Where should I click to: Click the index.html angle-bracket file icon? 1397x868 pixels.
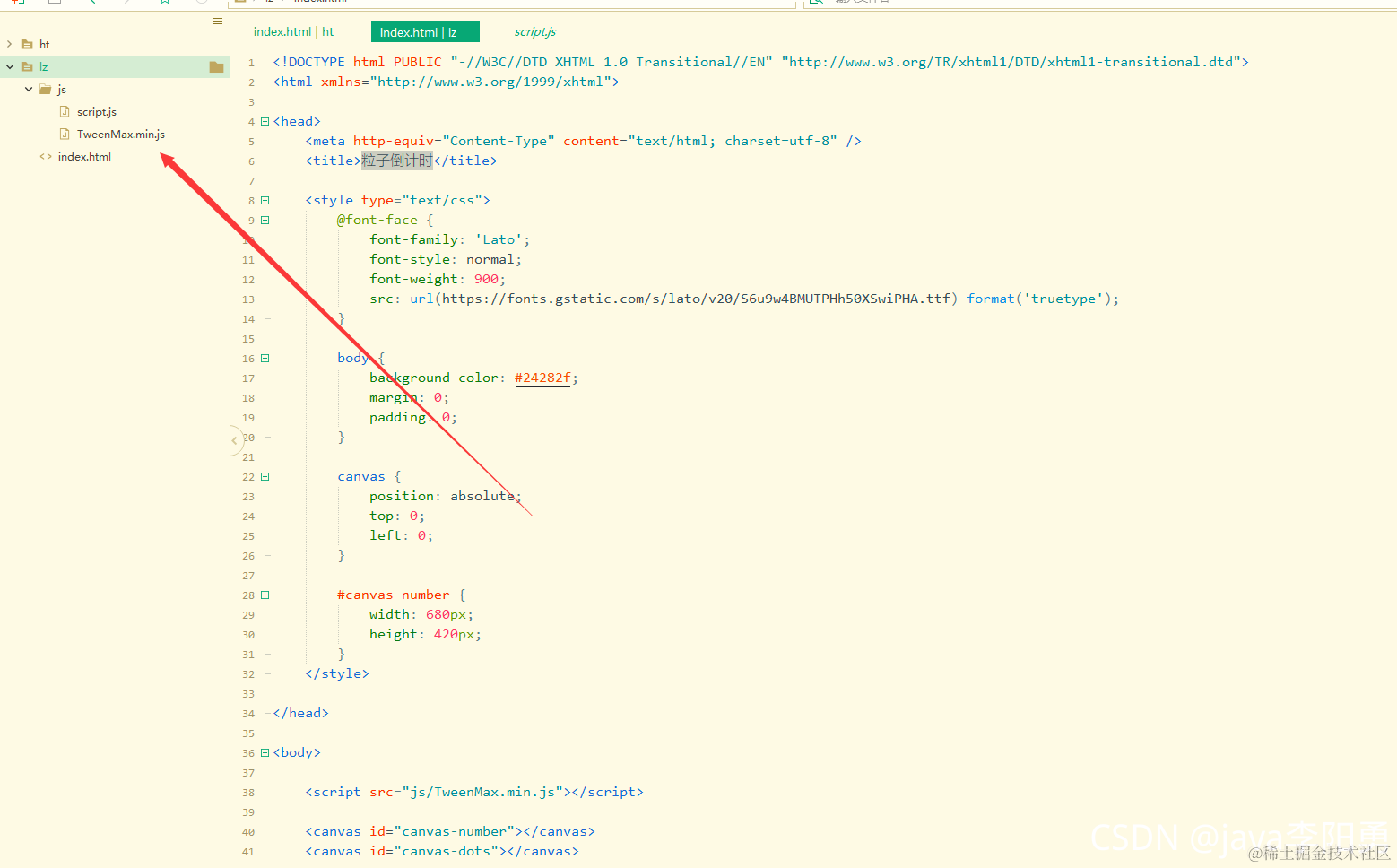[46, 156]
